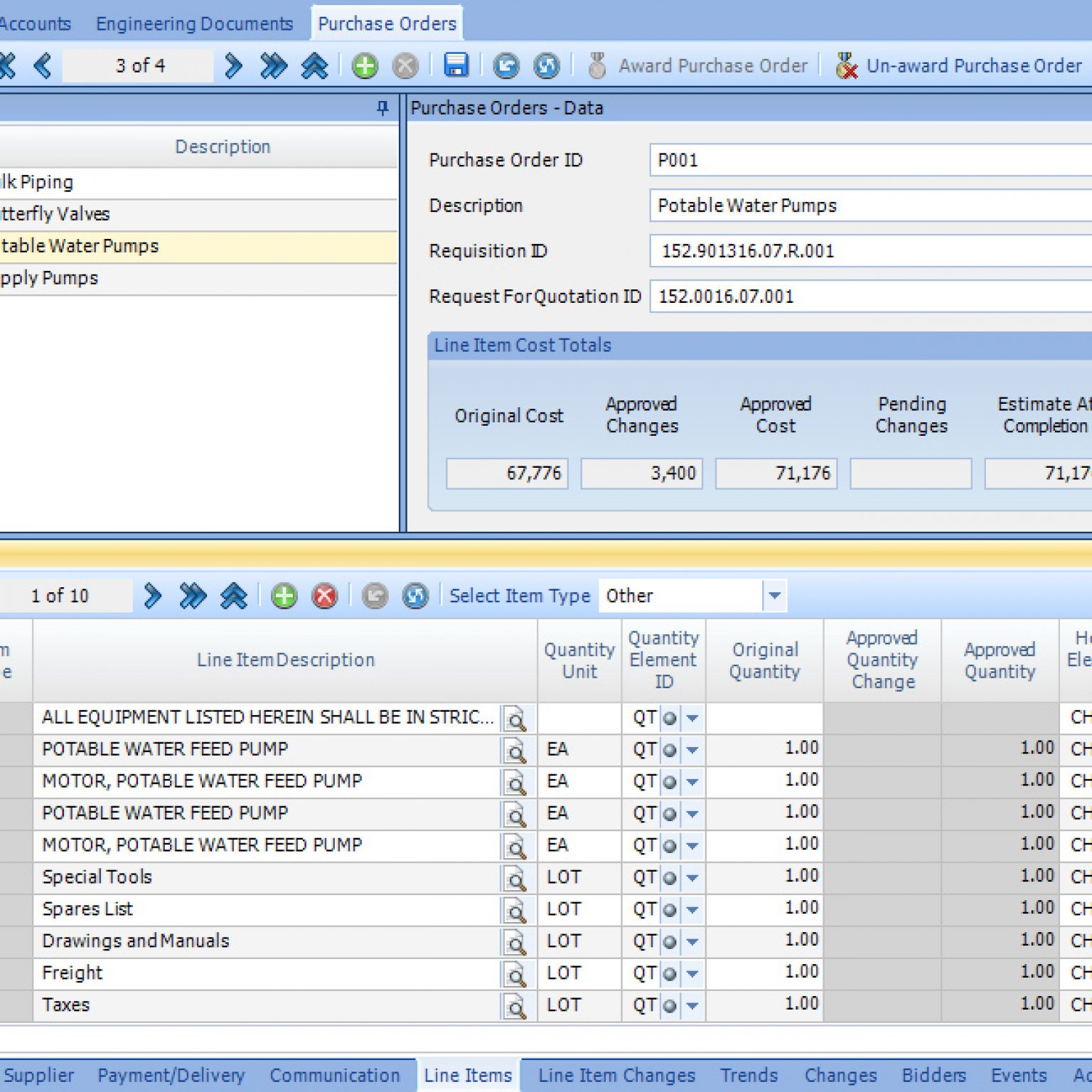Open description lookup for Special Tools row

[515, 879]
